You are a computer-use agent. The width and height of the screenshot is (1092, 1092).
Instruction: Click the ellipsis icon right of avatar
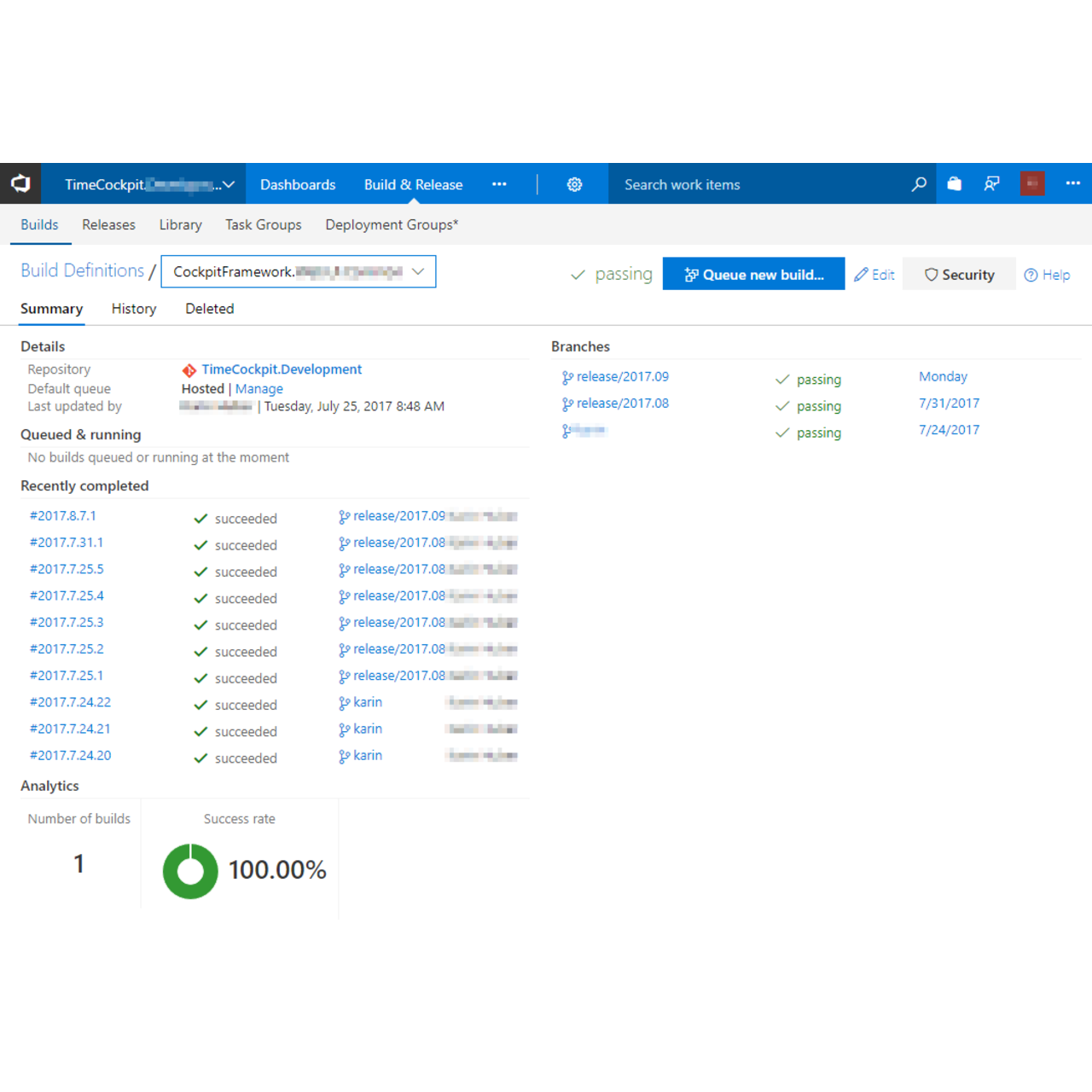click(x=1072, y=184)
